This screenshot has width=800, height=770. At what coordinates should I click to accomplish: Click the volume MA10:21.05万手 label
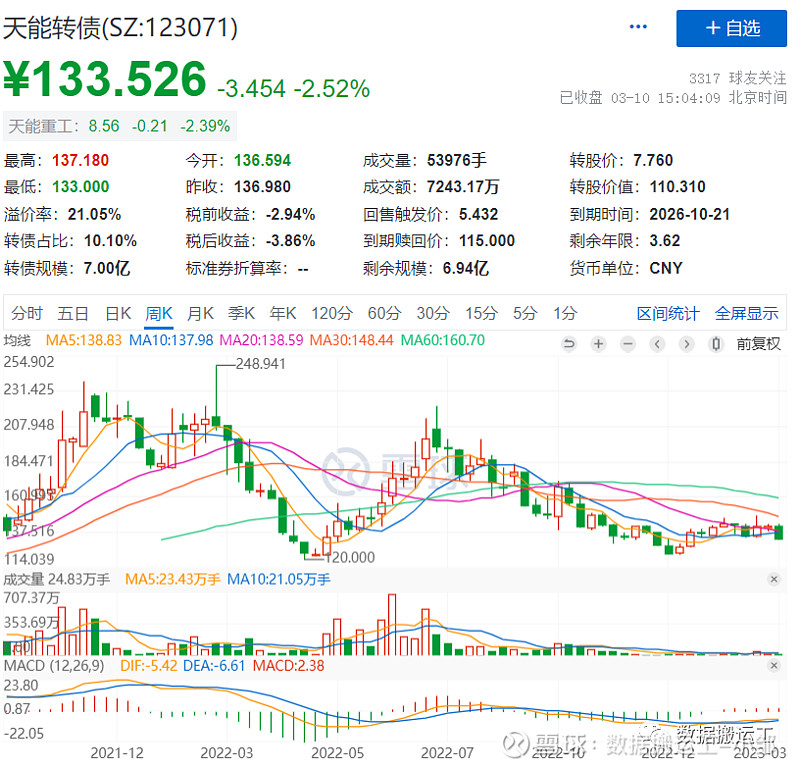click(x=279, y=579)
